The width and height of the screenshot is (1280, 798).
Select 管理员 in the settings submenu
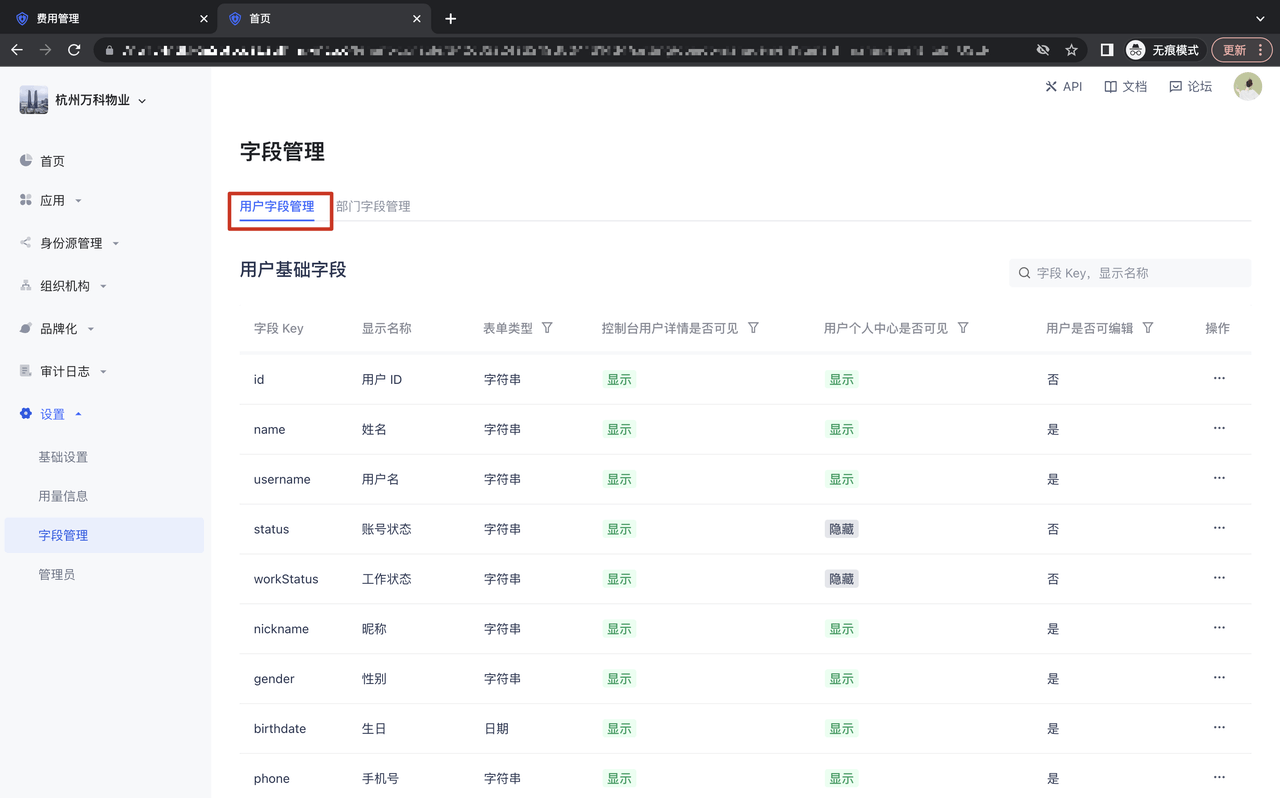(57, 574)
